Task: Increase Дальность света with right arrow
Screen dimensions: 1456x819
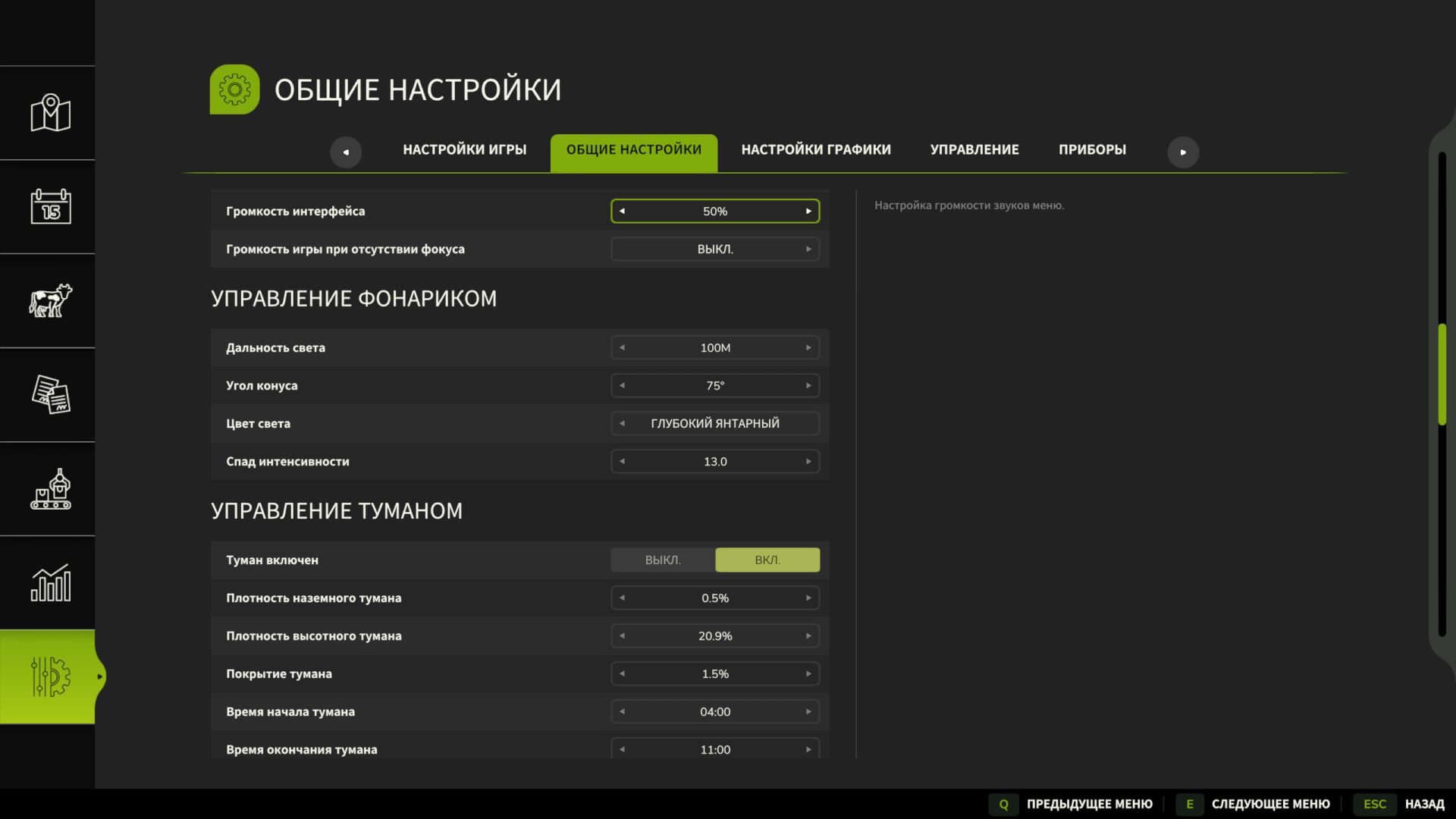Action: click(x=808, y=347)
